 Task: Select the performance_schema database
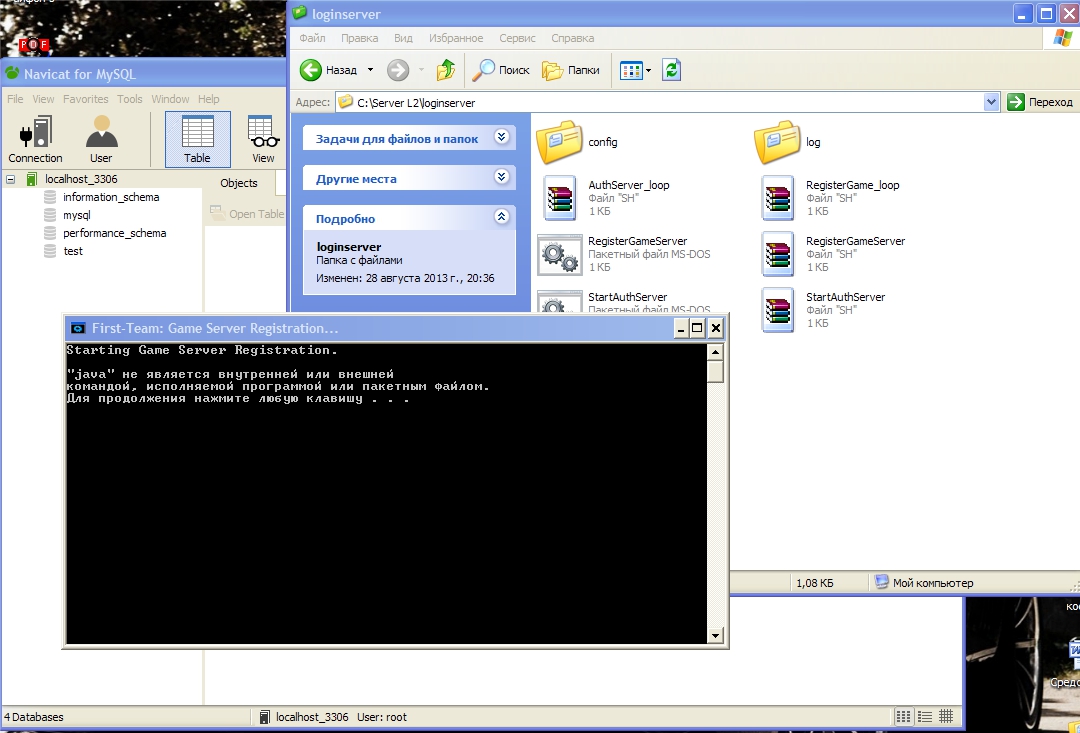coord(114,233)
